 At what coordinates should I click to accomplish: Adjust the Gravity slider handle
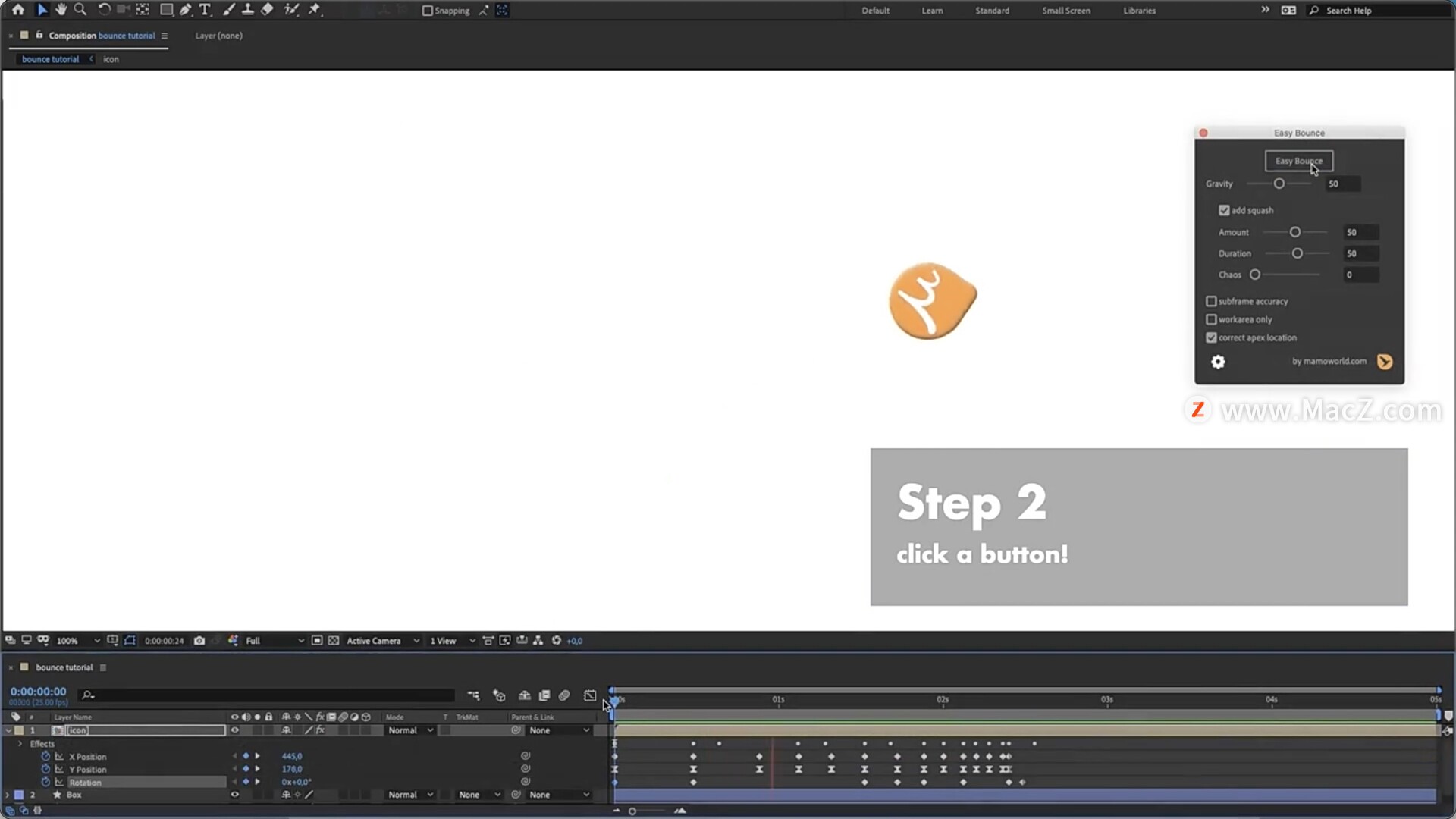tap(1279, 184)
